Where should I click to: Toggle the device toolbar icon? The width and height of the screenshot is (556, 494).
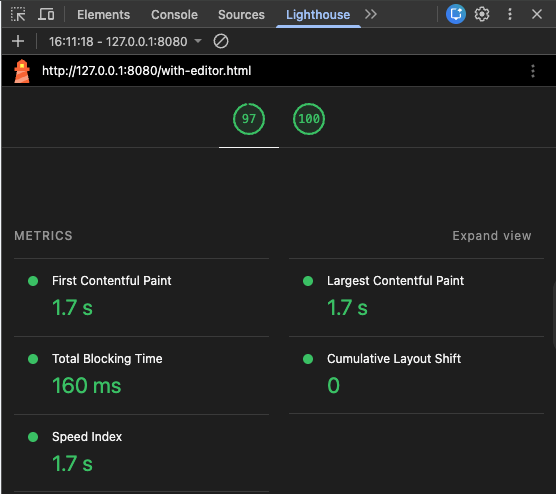pyautogui.click(x=46, y=15)
